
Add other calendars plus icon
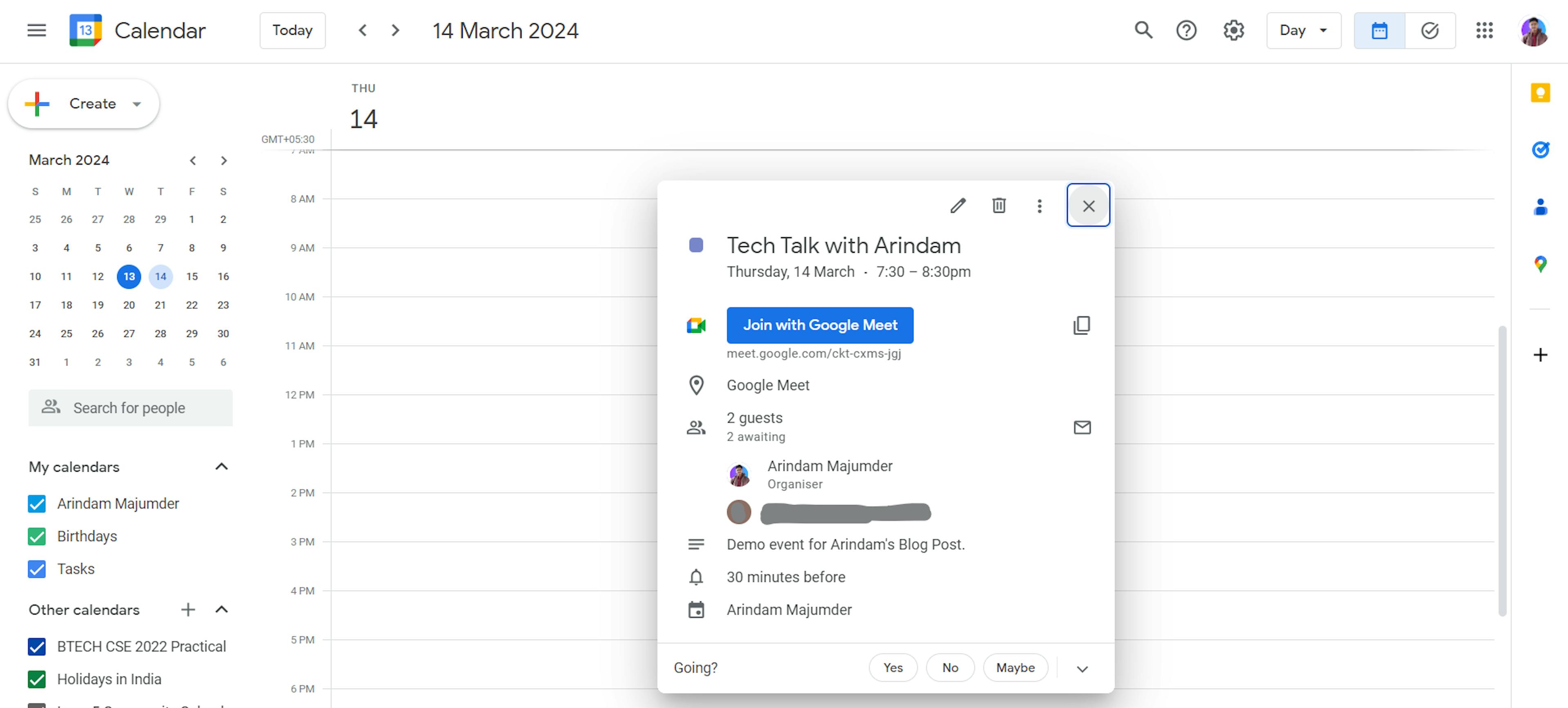tap(188, 609)
